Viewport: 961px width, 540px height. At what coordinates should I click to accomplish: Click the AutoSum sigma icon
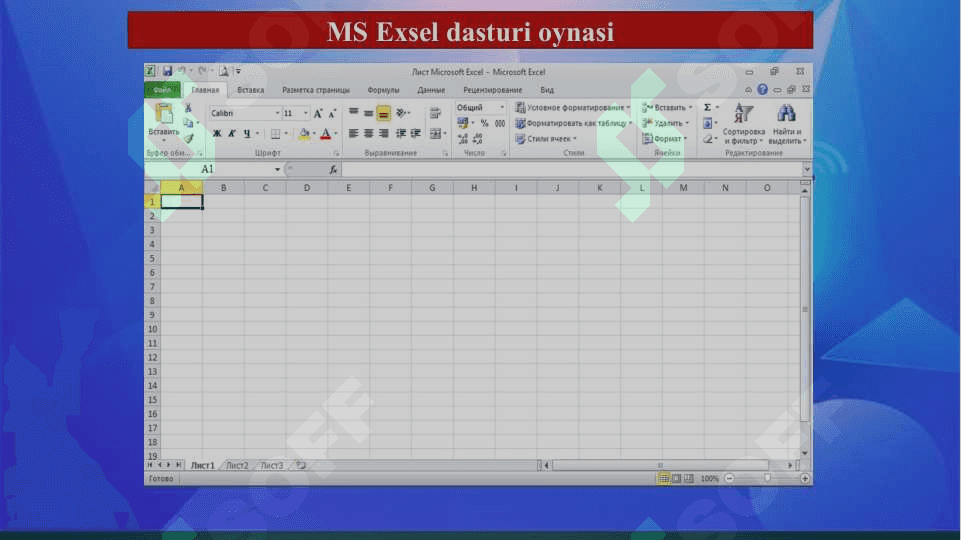click(x=707, y=107)
